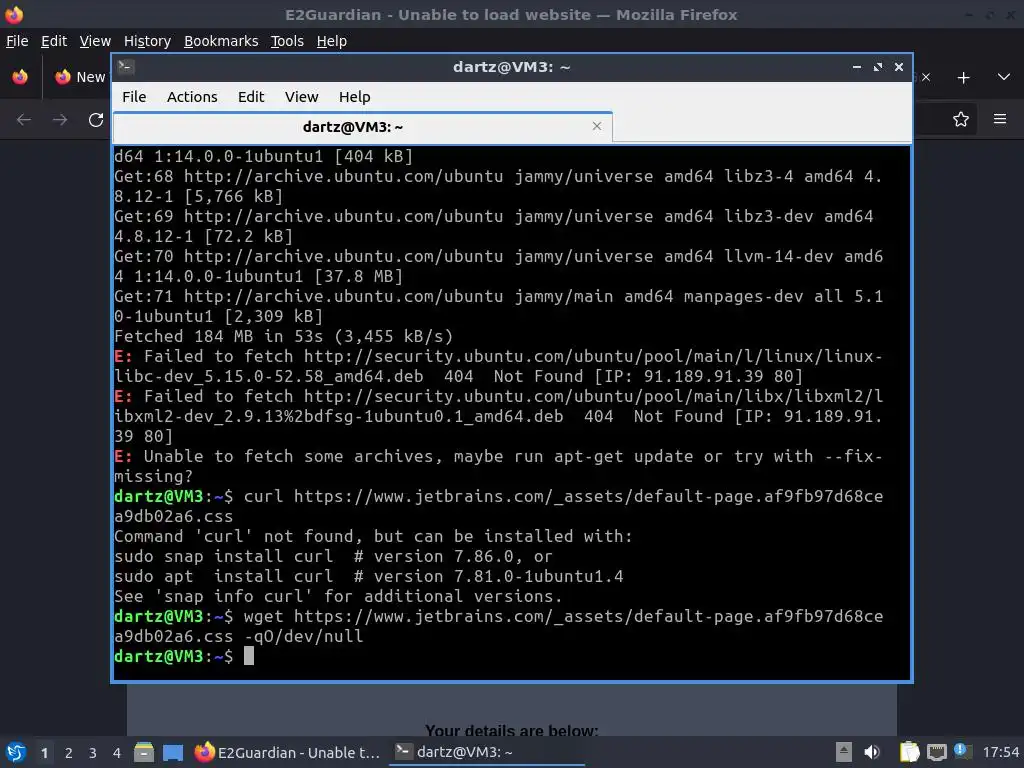Open file manager from the panel

point(144,752)
